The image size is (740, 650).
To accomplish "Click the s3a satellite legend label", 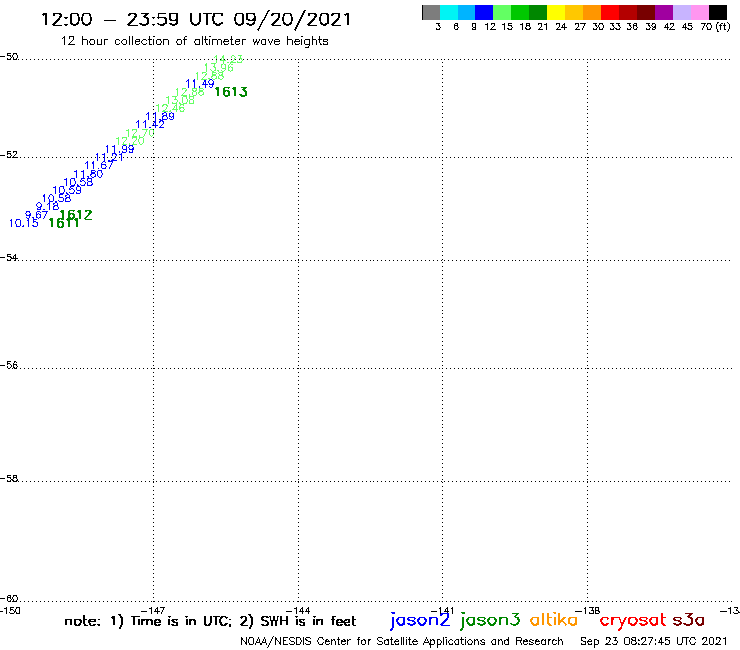I will click(689, 620).
